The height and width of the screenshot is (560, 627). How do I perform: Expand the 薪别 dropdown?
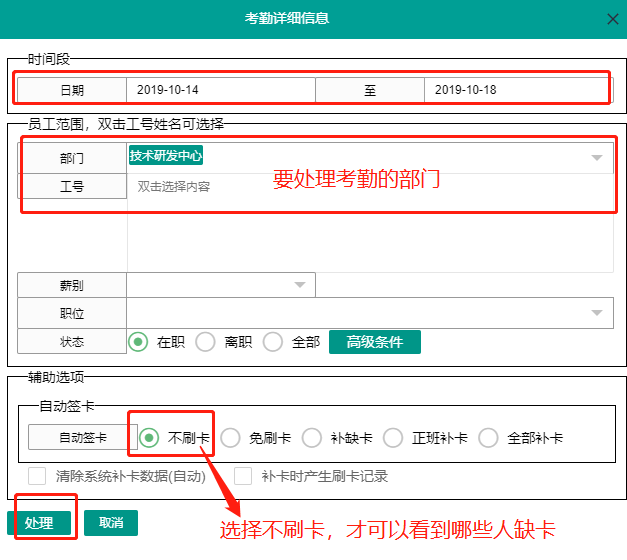pyautogui.click(x=299, y=285)
